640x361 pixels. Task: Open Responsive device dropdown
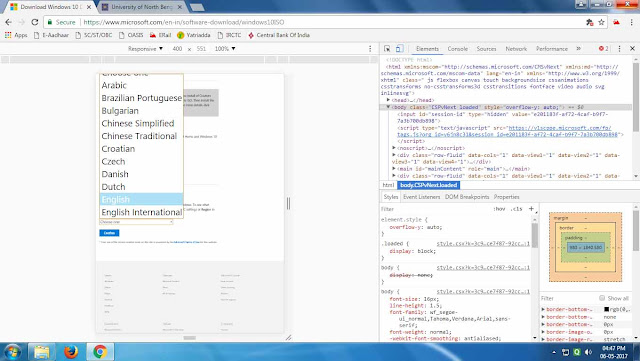pyautogui.click(x=145, y=49)
